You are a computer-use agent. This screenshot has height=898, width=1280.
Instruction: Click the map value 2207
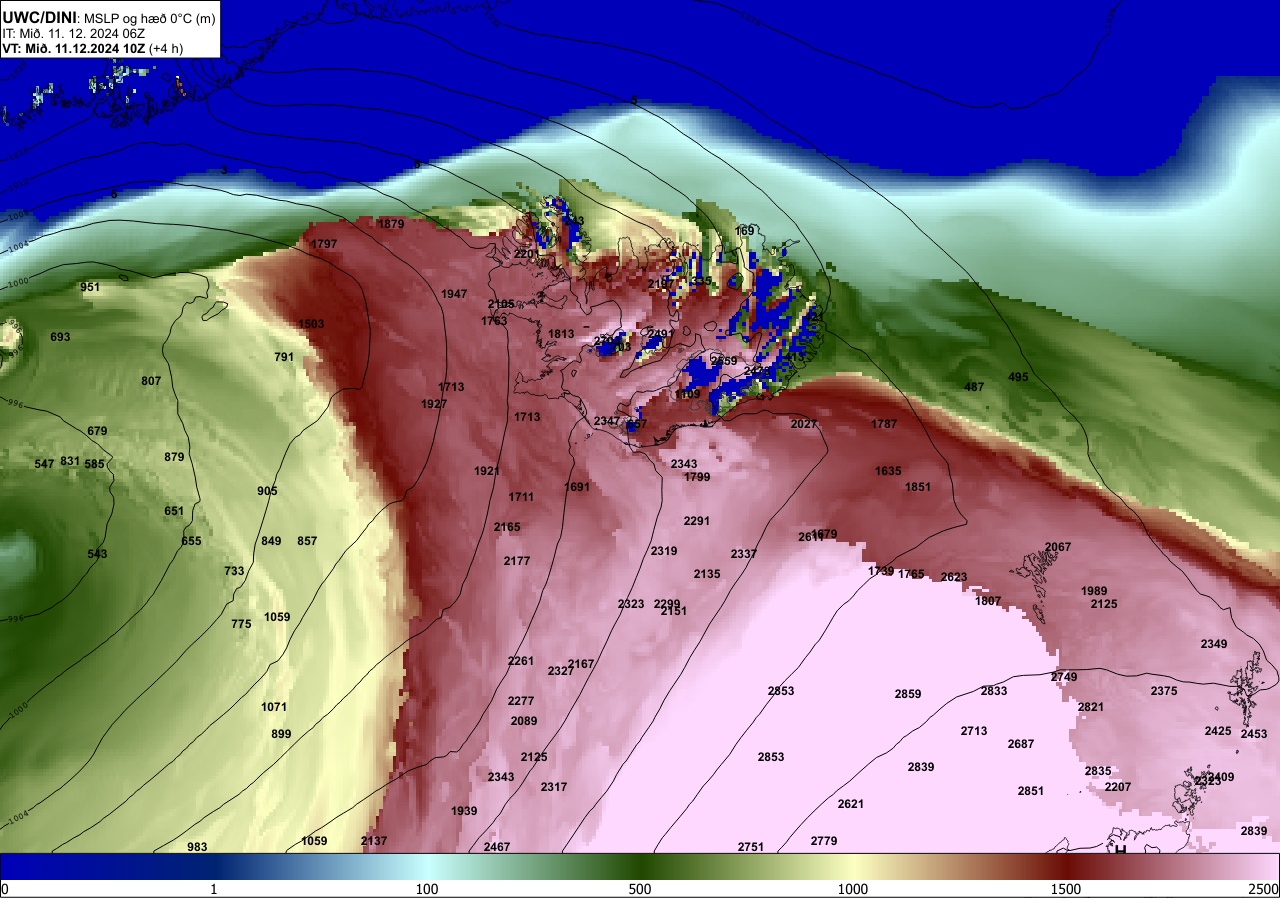pyautogui.click(x=1118, y=787)
